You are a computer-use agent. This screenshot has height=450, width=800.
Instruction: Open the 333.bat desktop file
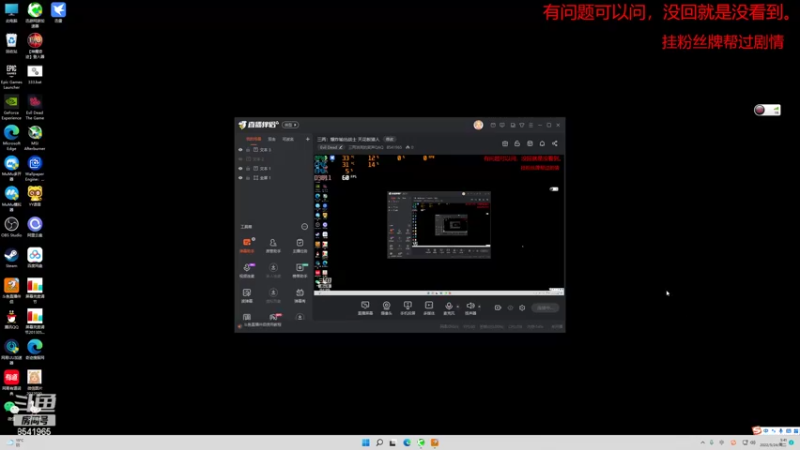[35, 74]
